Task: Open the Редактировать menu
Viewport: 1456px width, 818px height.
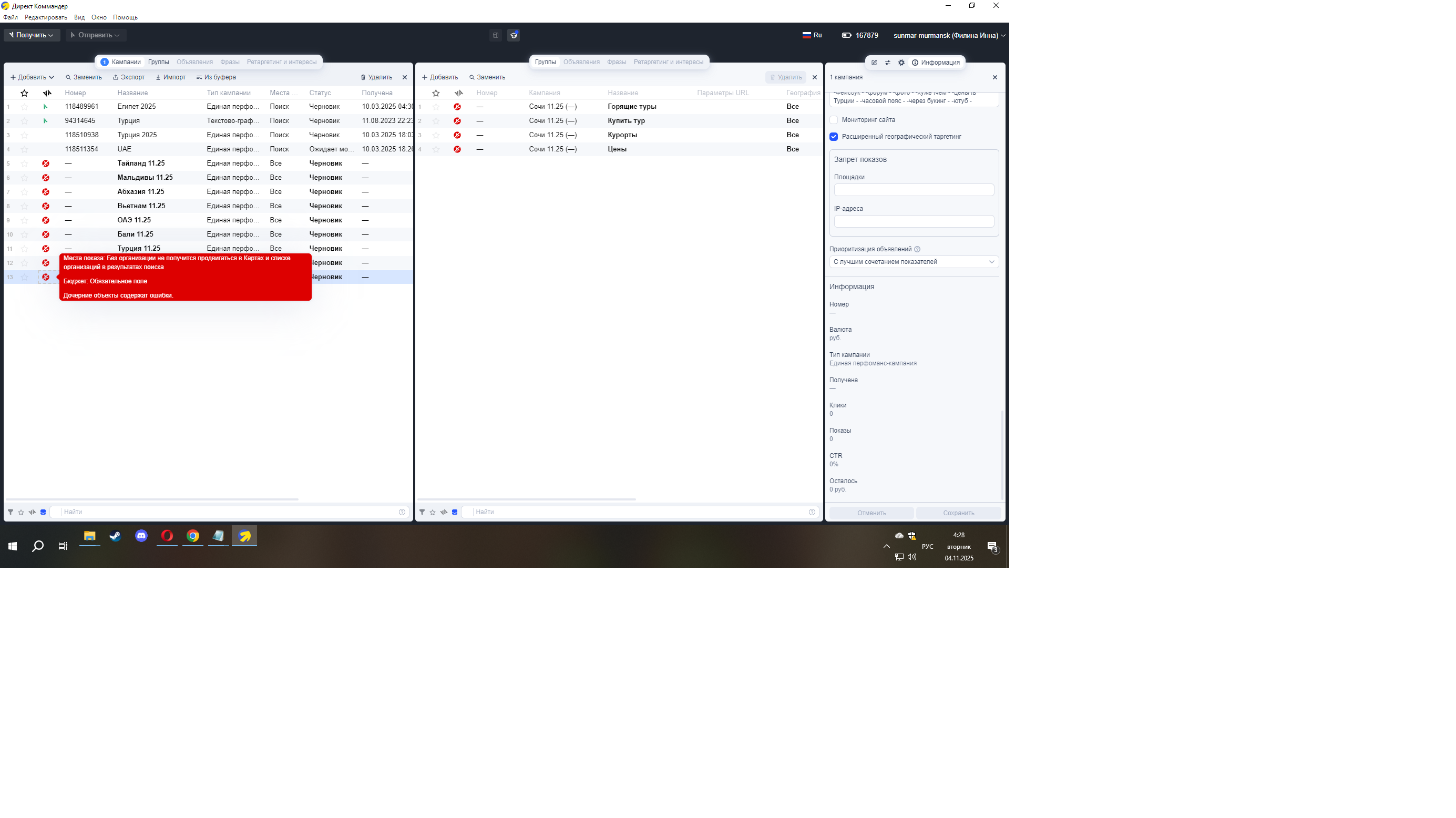Action: 46,17
